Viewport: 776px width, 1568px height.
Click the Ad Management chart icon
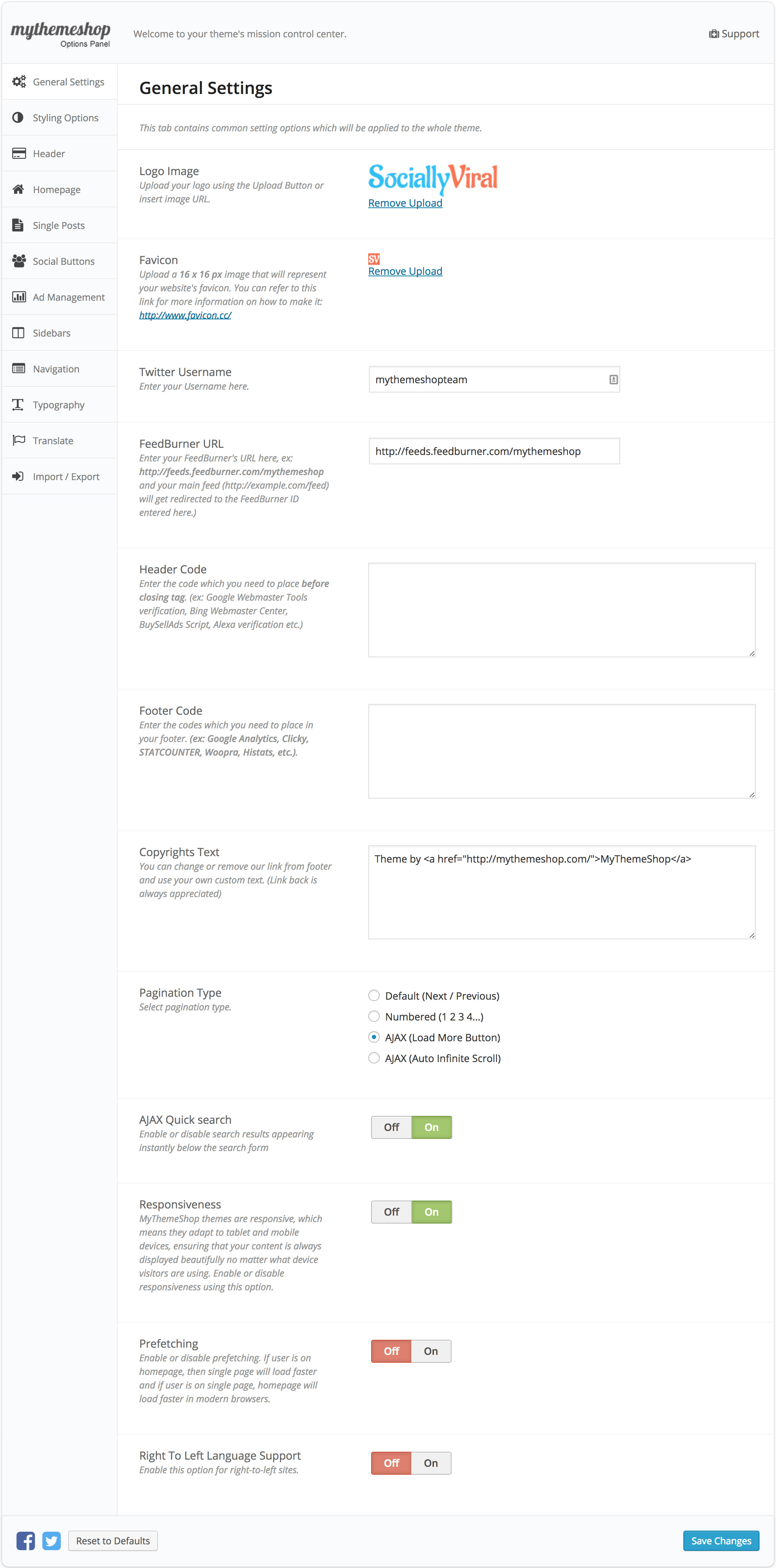19,297
